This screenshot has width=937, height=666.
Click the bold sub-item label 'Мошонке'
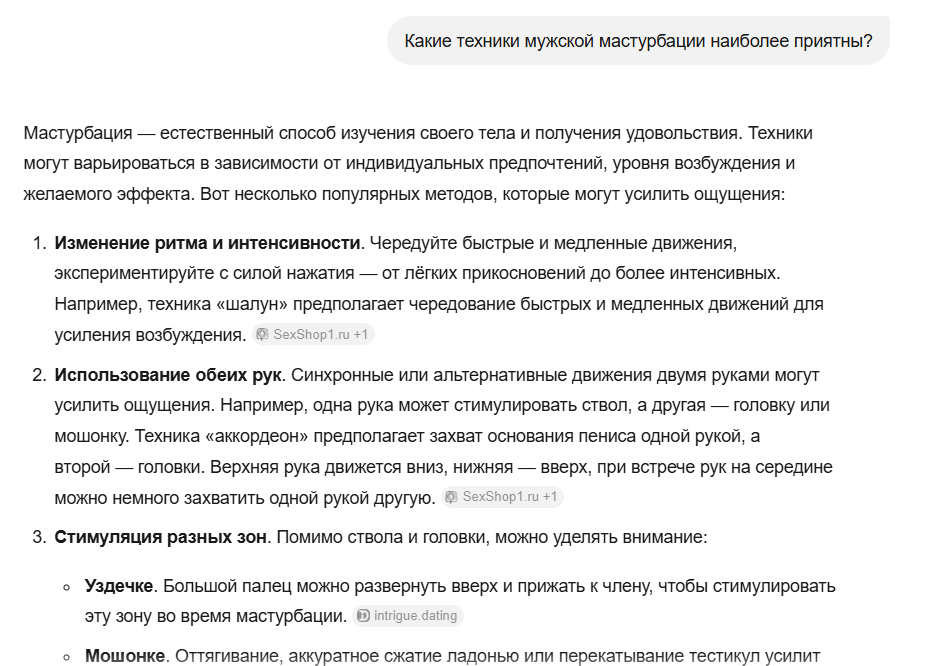(x=125, y=656)
